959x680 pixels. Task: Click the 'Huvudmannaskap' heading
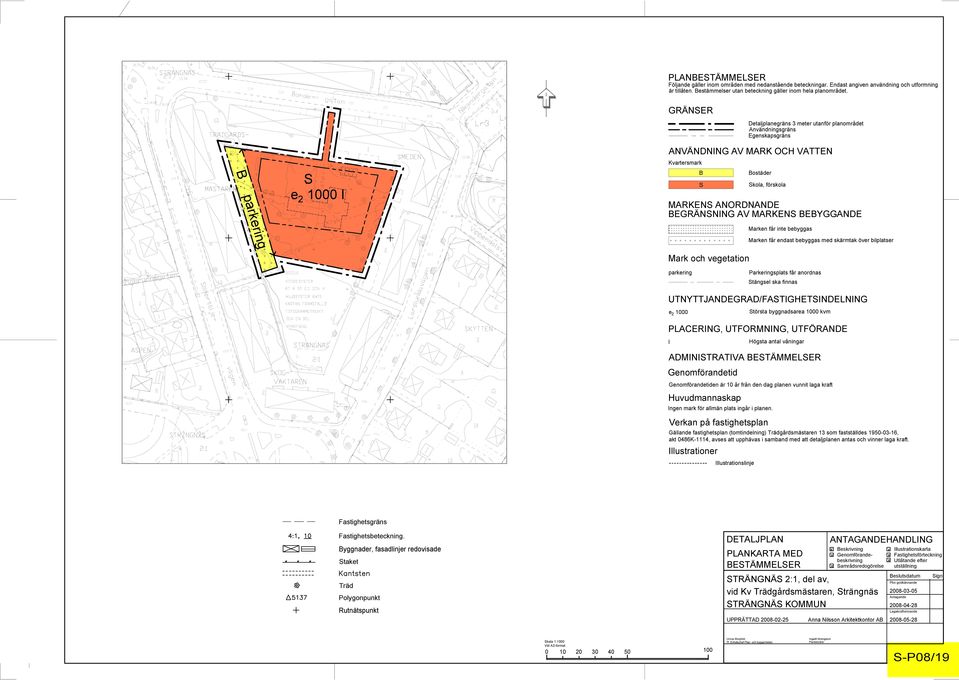click(x=705, y=397)
